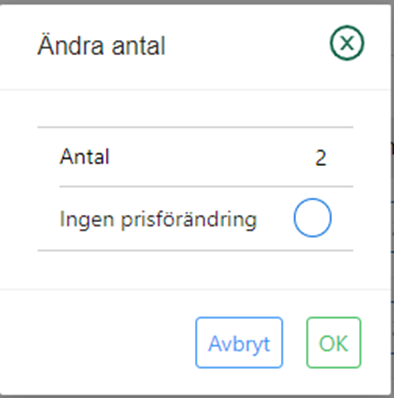The image size is (394, 398).
Task: Click the blue bordered Avbryt button
Action: click(x=239, y=343)
